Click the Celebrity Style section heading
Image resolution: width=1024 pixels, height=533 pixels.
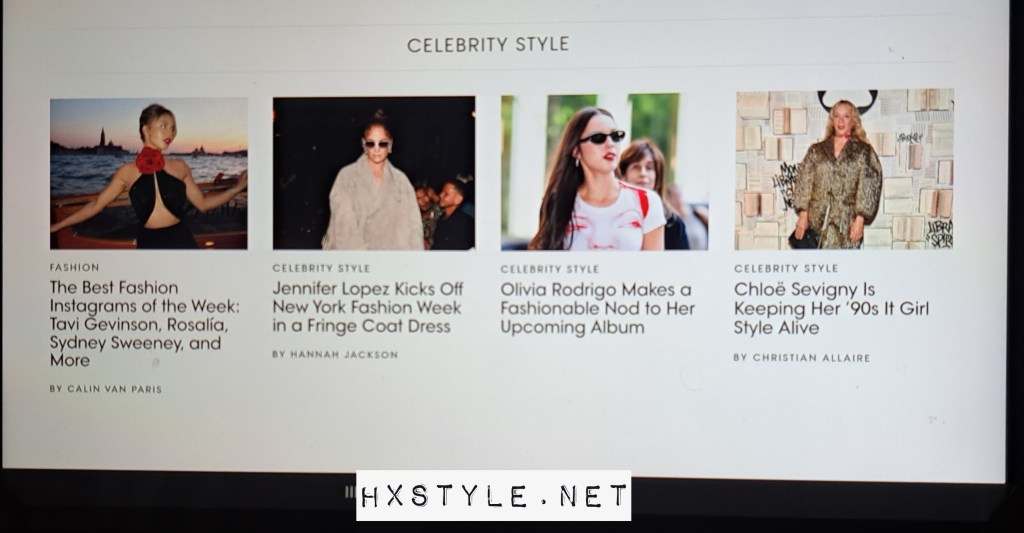coord(488,44)
